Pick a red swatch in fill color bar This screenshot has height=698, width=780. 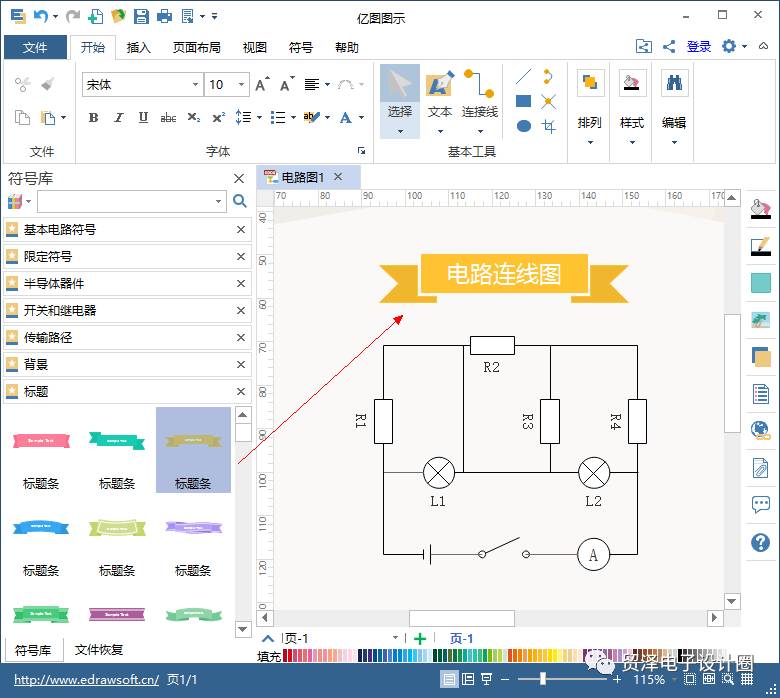pos(286,656)
